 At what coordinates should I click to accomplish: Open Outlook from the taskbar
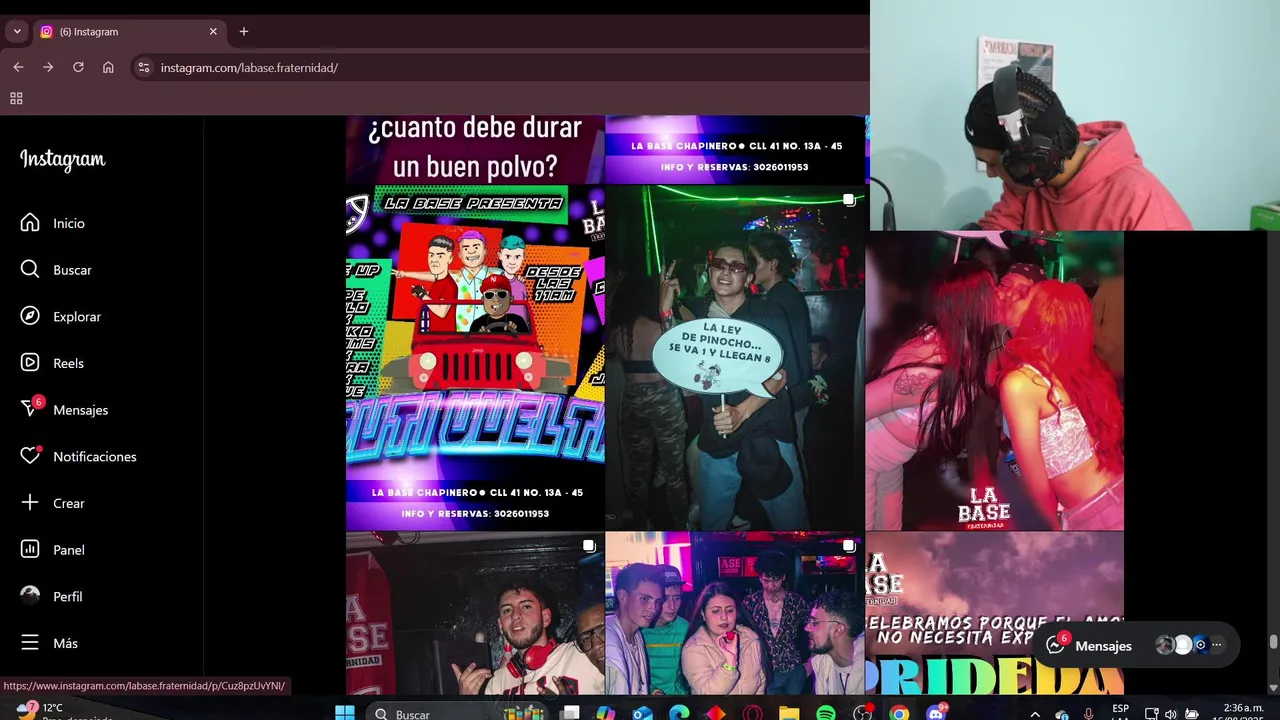coord(642,713)
